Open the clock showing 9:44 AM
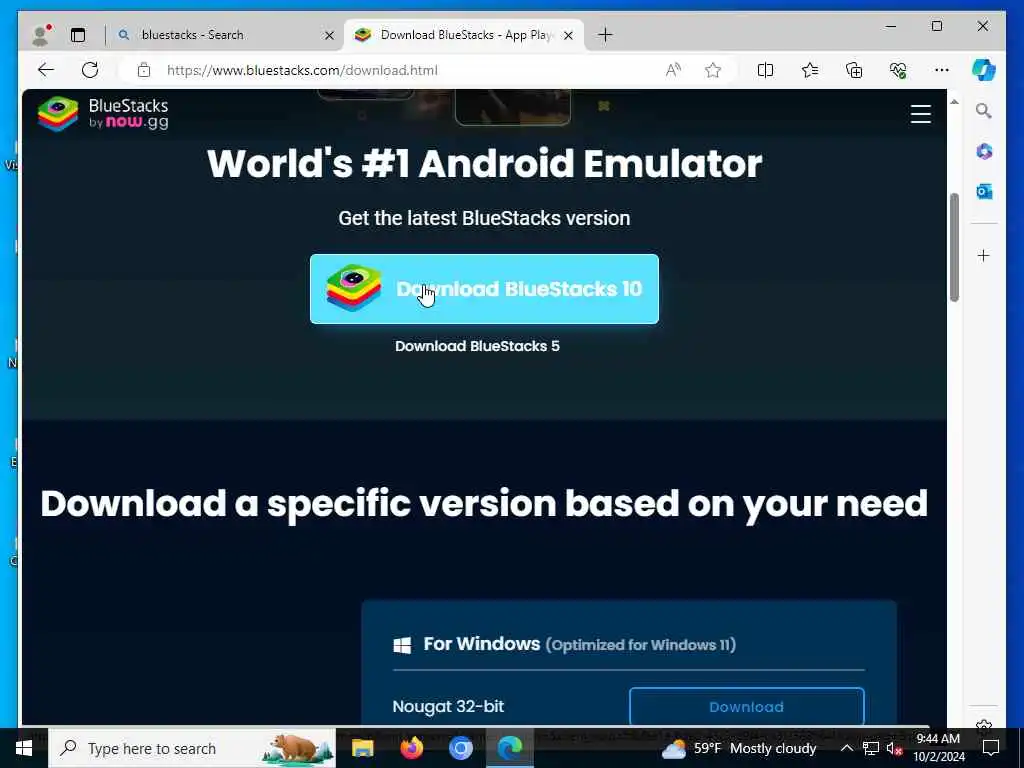The image size is (1024, 768). click(x=938, y=748)
